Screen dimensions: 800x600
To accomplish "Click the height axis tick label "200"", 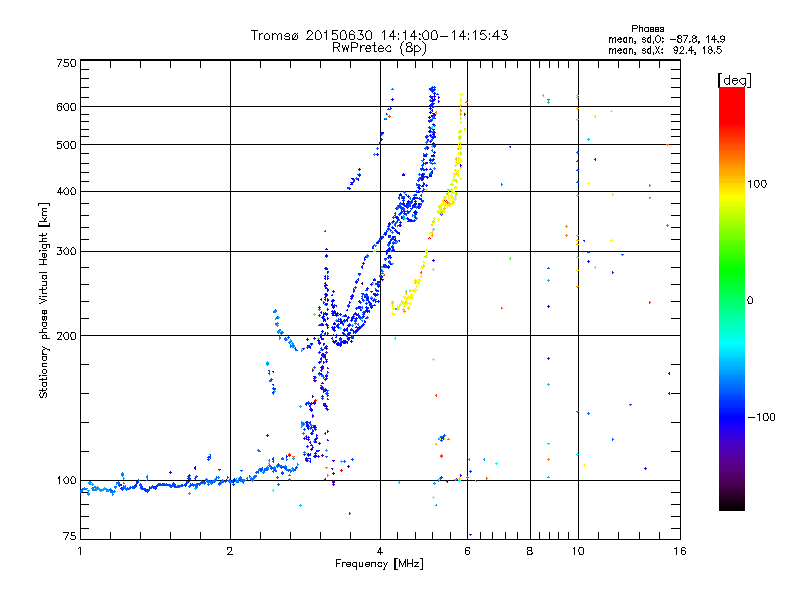I will pyautogui.click(x=66, y=336).
